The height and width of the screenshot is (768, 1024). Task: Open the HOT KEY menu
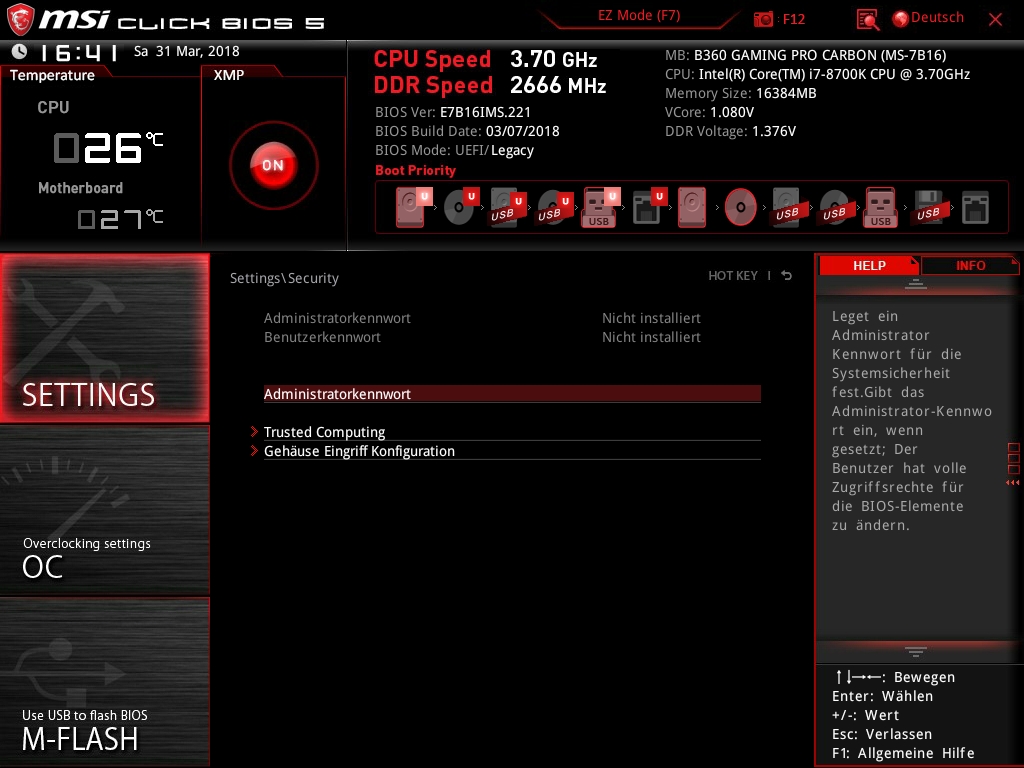(x=733, y=276)
